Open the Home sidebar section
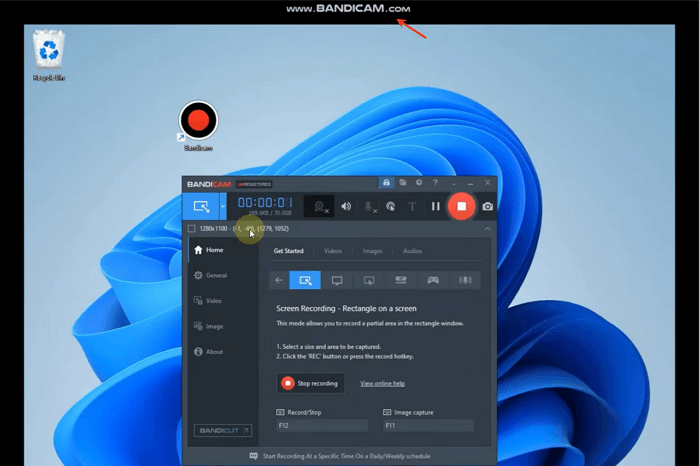The width and height of the screenshot is (700, 466). (x=223, y=250)
